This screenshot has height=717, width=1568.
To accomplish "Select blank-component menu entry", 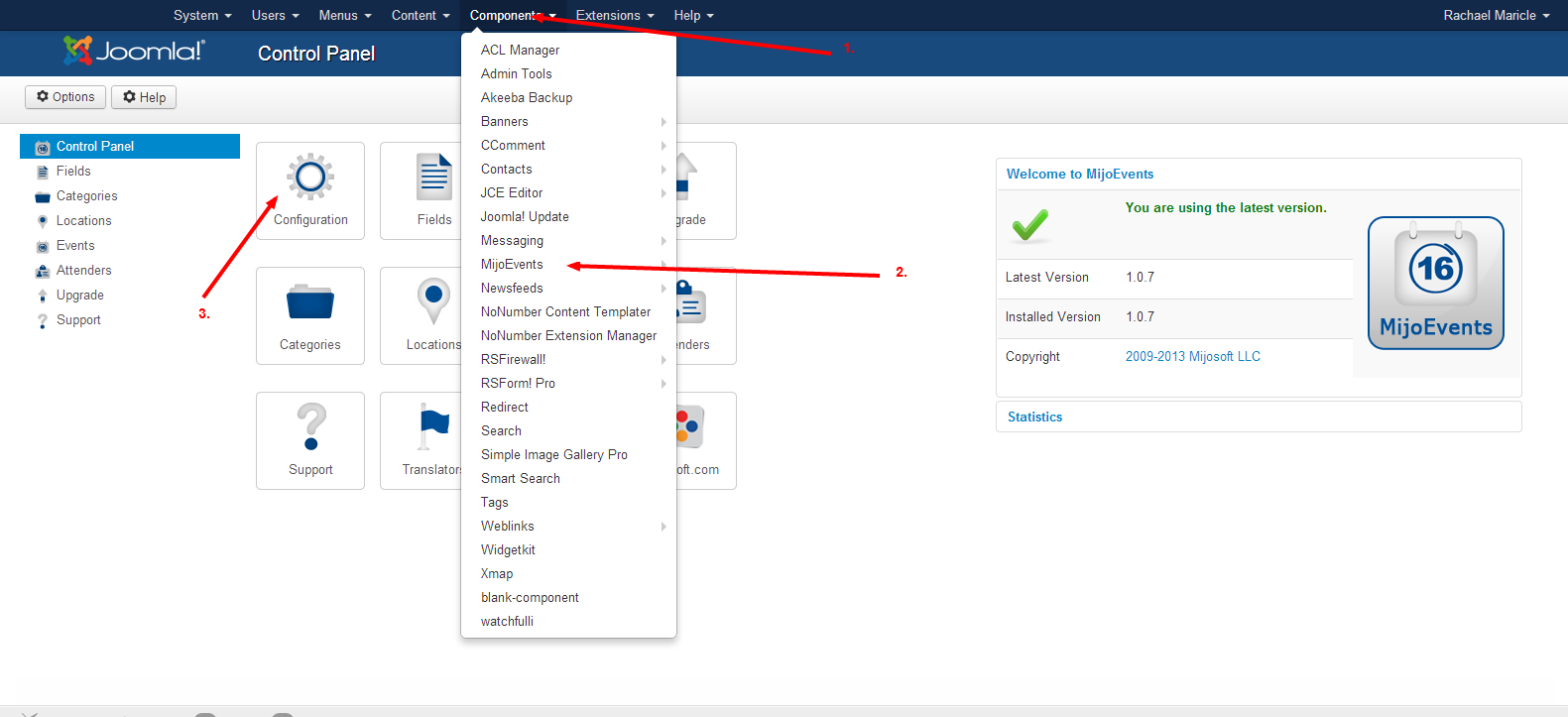I will 568,598.
